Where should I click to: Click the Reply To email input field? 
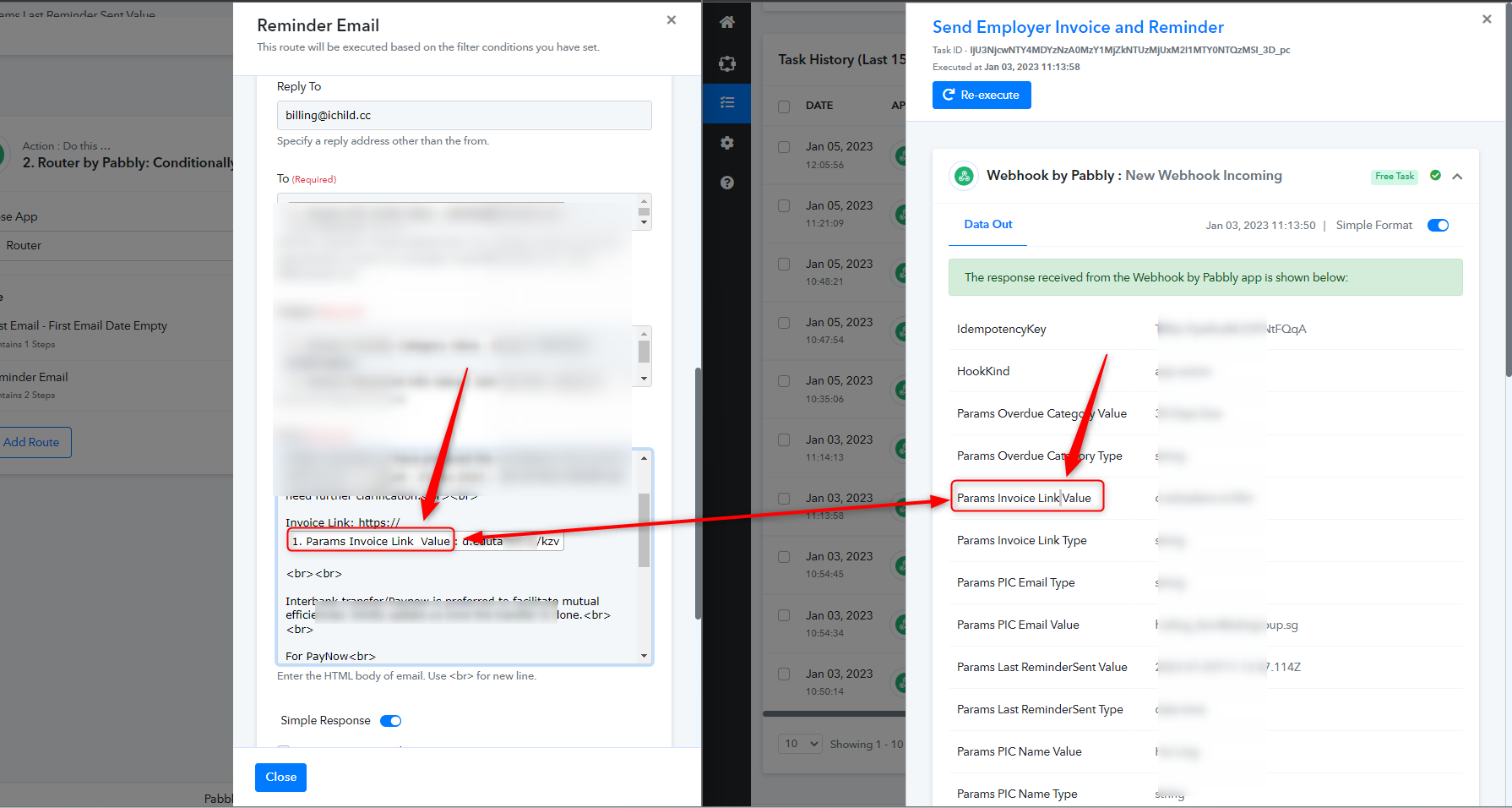pyautogui.click(x=464, y=116)
